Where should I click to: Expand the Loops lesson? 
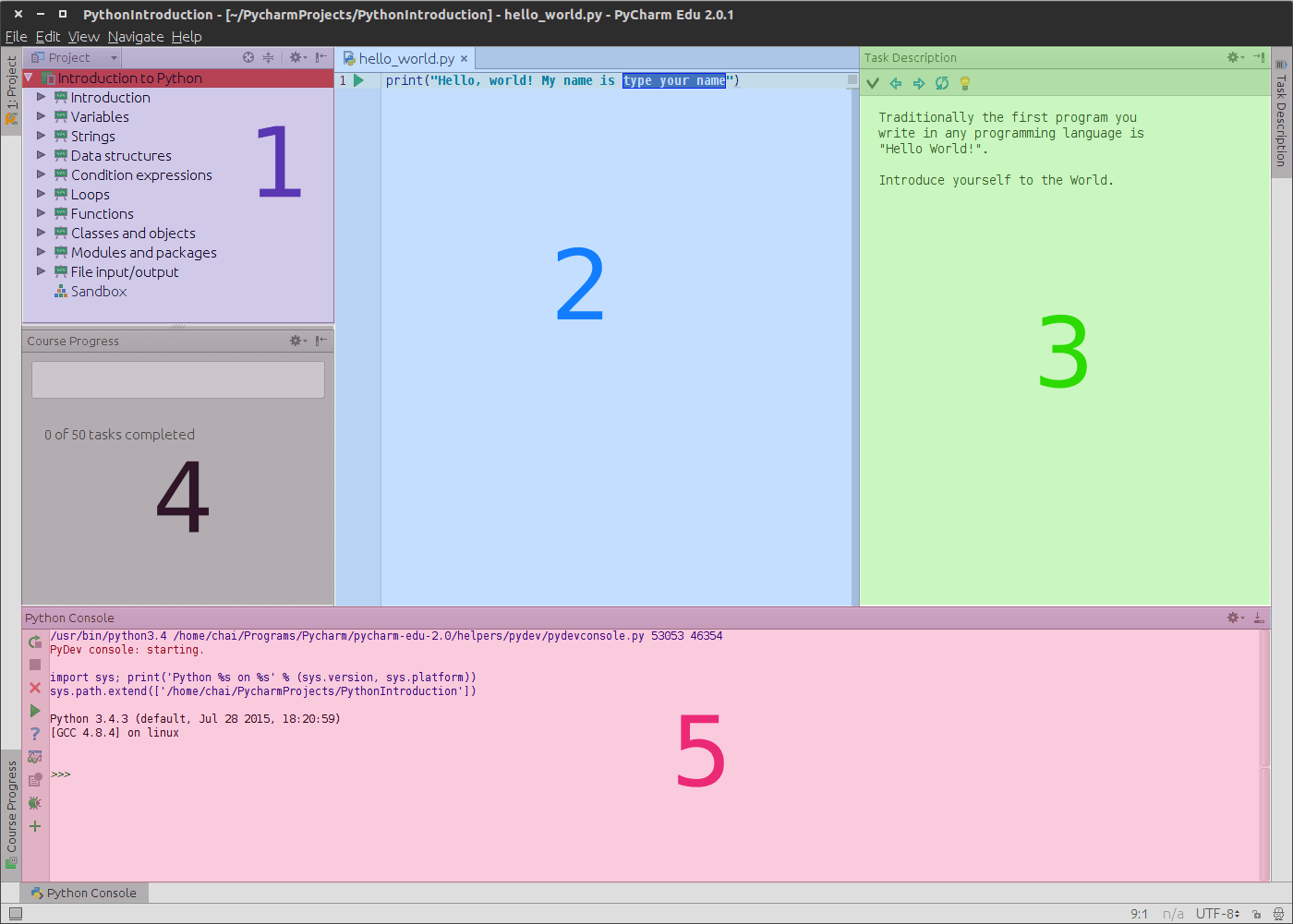pyautogui.click(x=41, y=194)
